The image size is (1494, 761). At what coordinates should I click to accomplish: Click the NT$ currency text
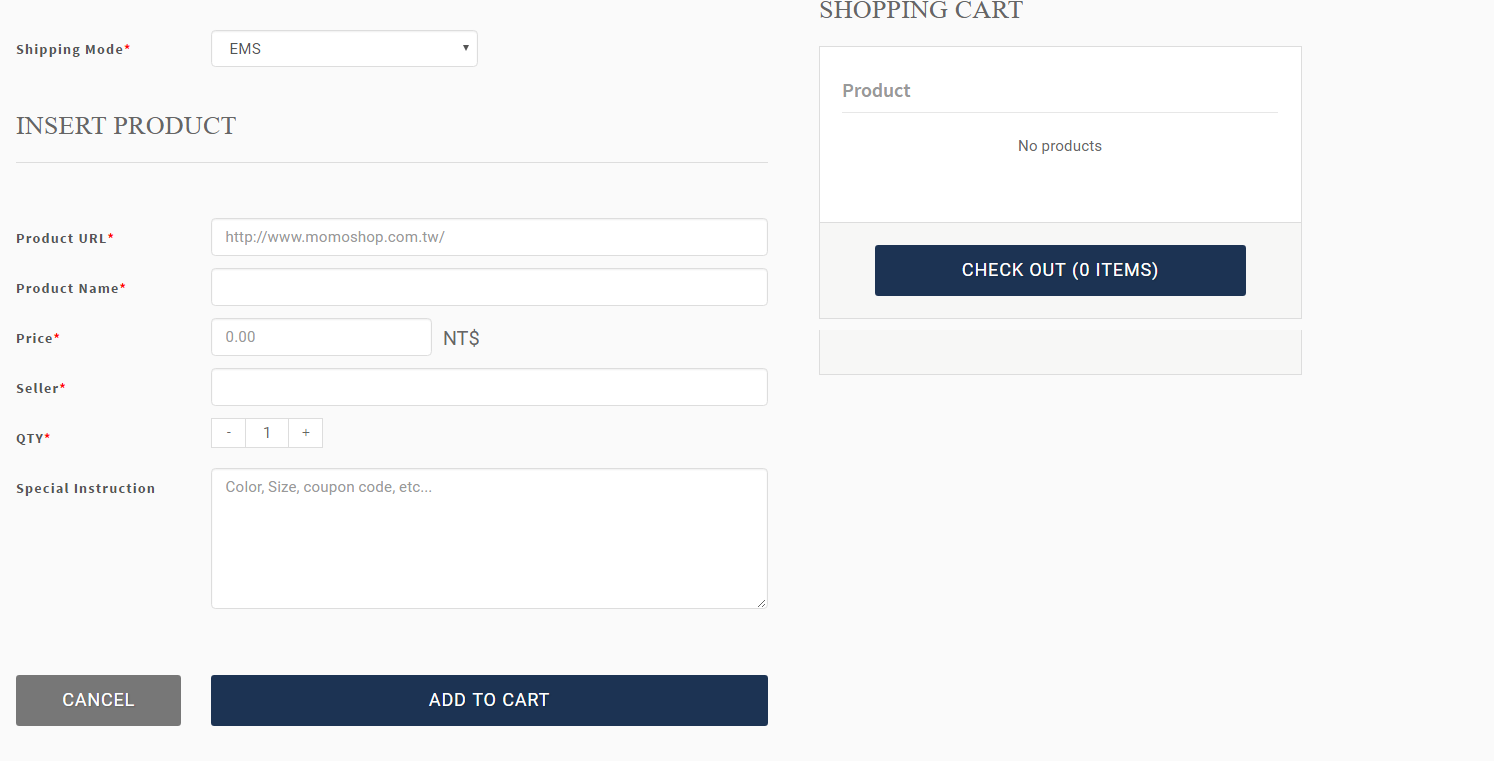pyautogui.click(x=461, y=338)
